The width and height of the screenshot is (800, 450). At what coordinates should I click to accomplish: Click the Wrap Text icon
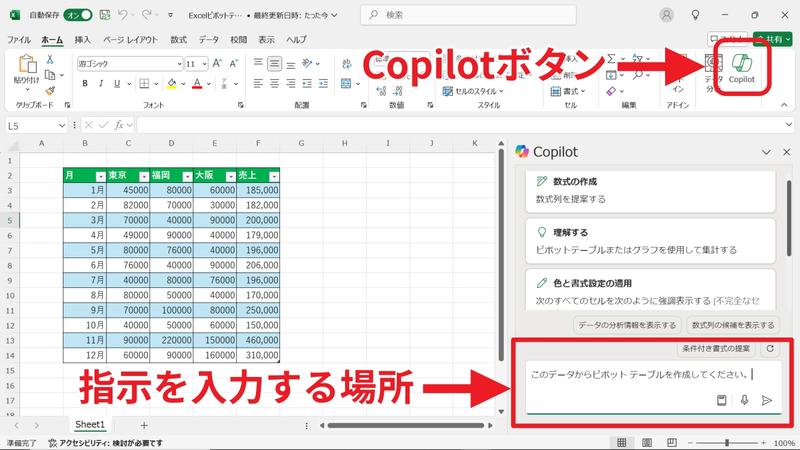point(347,64)
